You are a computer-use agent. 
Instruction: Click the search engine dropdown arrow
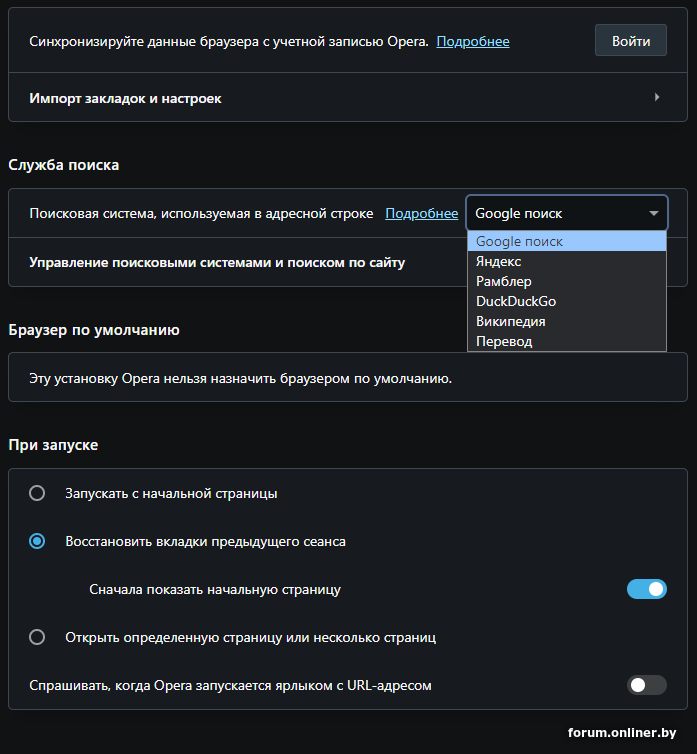(654, 213)
